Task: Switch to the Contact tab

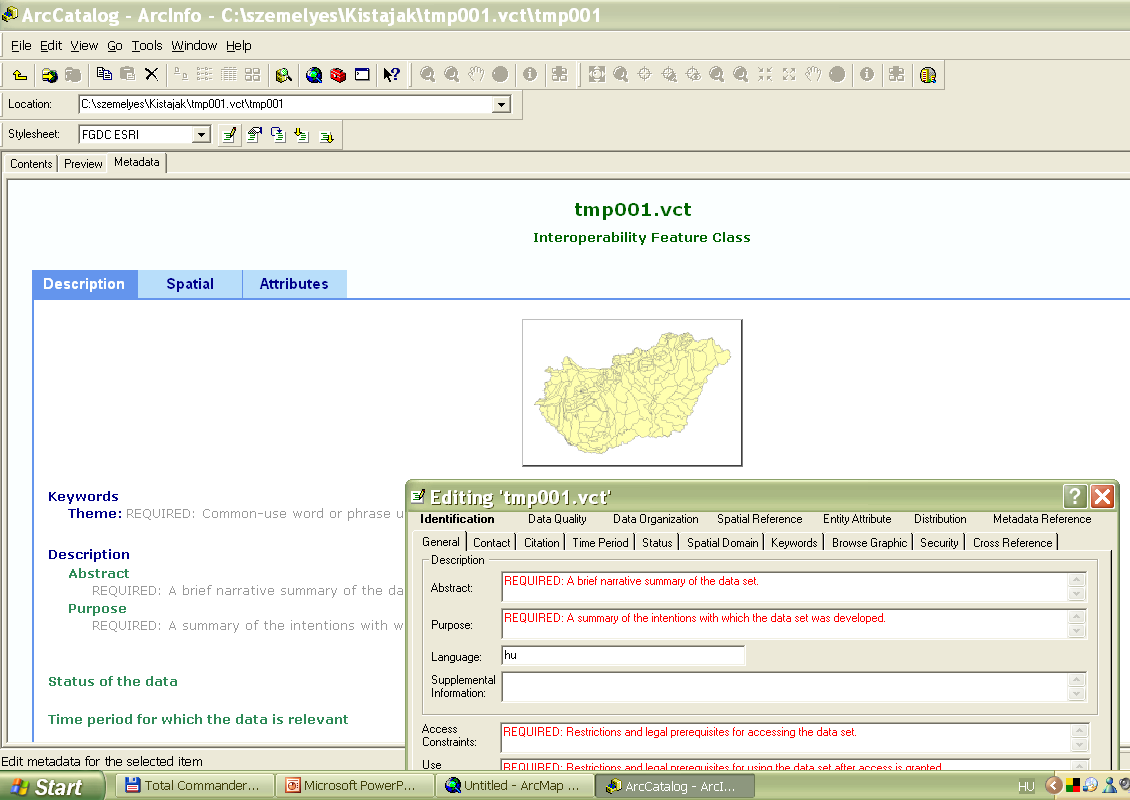Action: click(x=491, y=543)
